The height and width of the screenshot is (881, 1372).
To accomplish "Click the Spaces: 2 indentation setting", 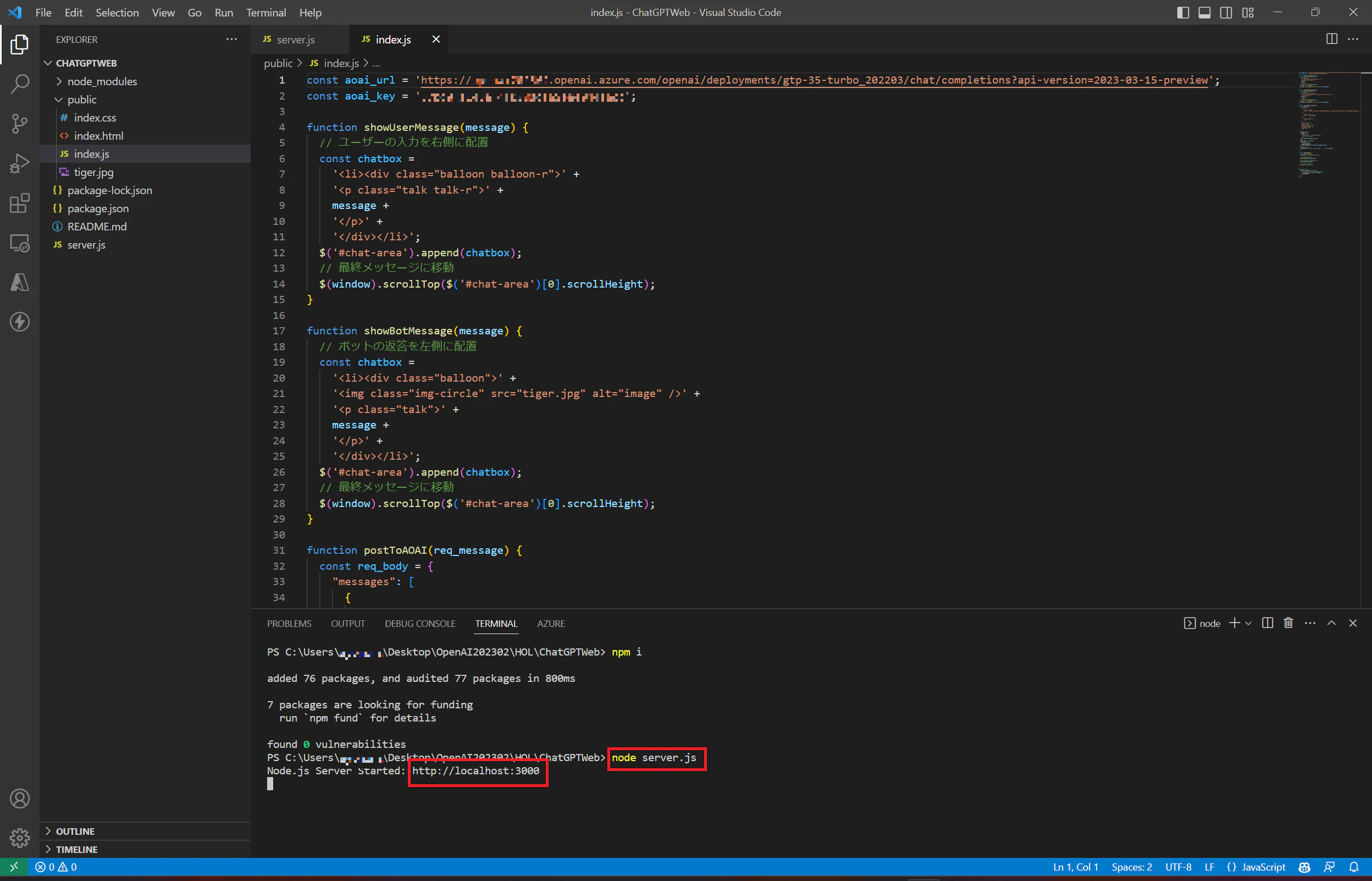I will click(1131, 867).
